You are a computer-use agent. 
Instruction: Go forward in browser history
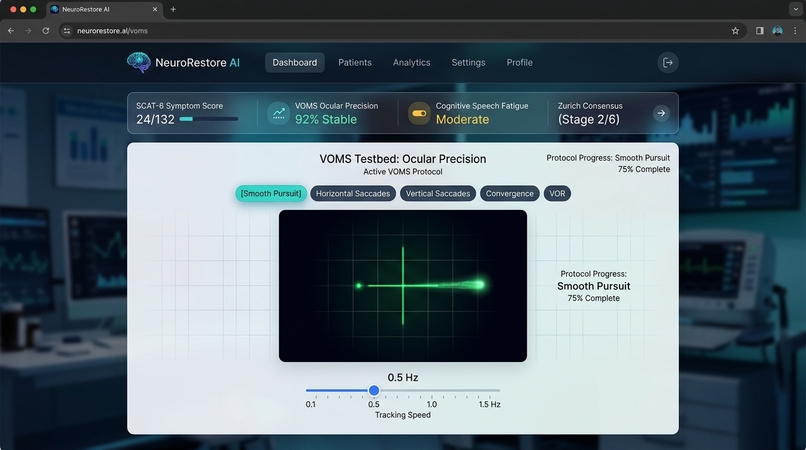[x=28, y=31]
